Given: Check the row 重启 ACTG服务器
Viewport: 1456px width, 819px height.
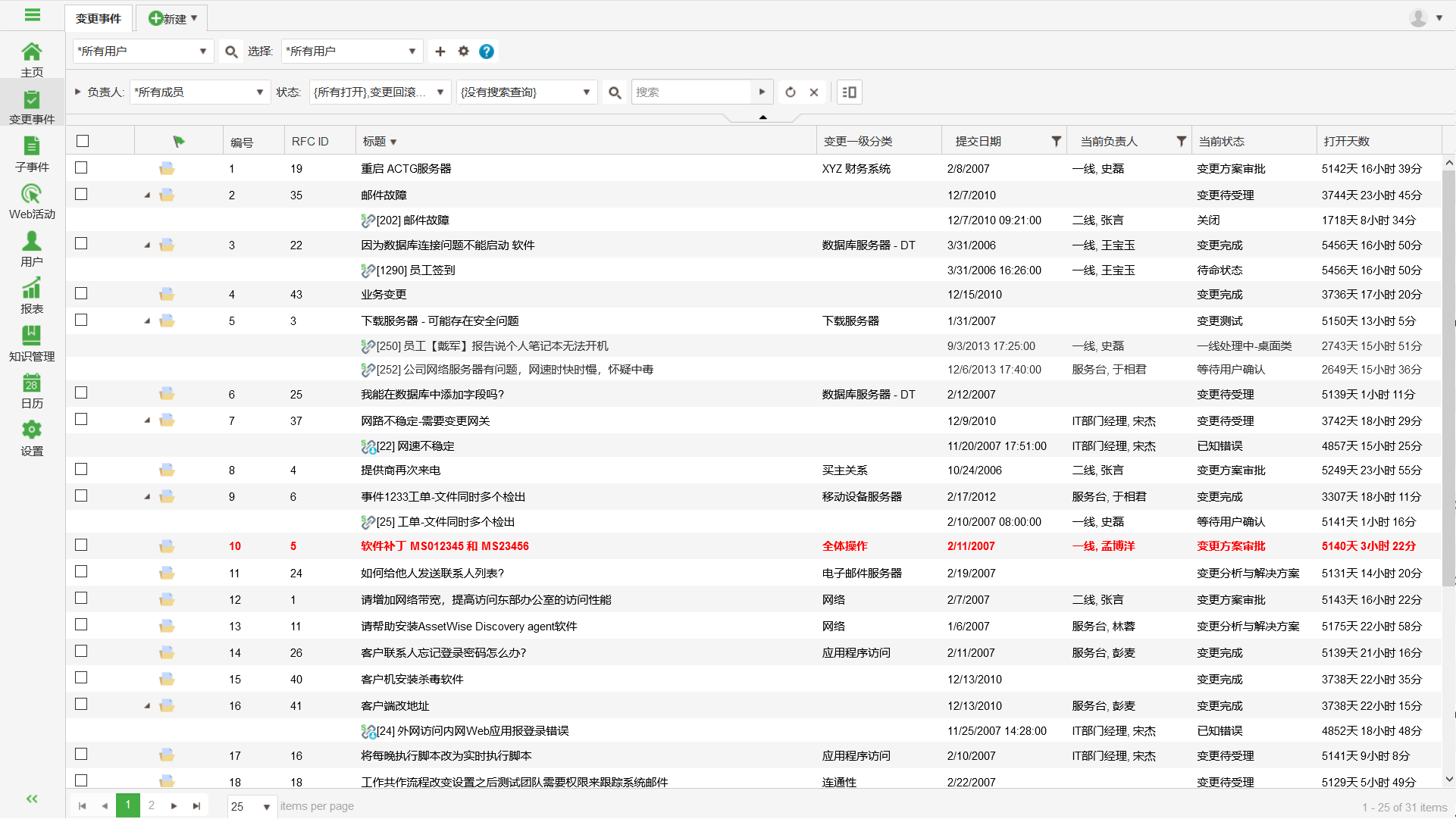Looking at the screenshot, I should point(81,167).
